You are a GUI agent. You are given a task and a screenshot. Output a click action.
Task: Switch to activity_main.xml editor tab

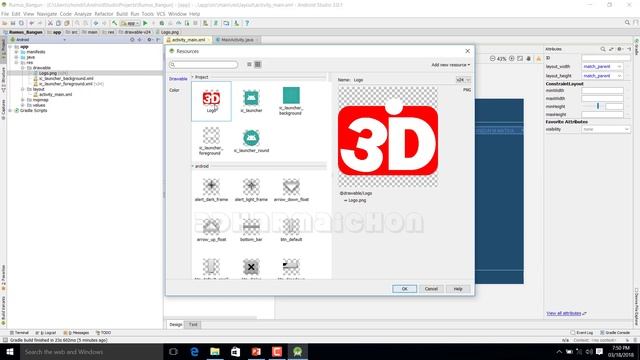click(188, 40)
